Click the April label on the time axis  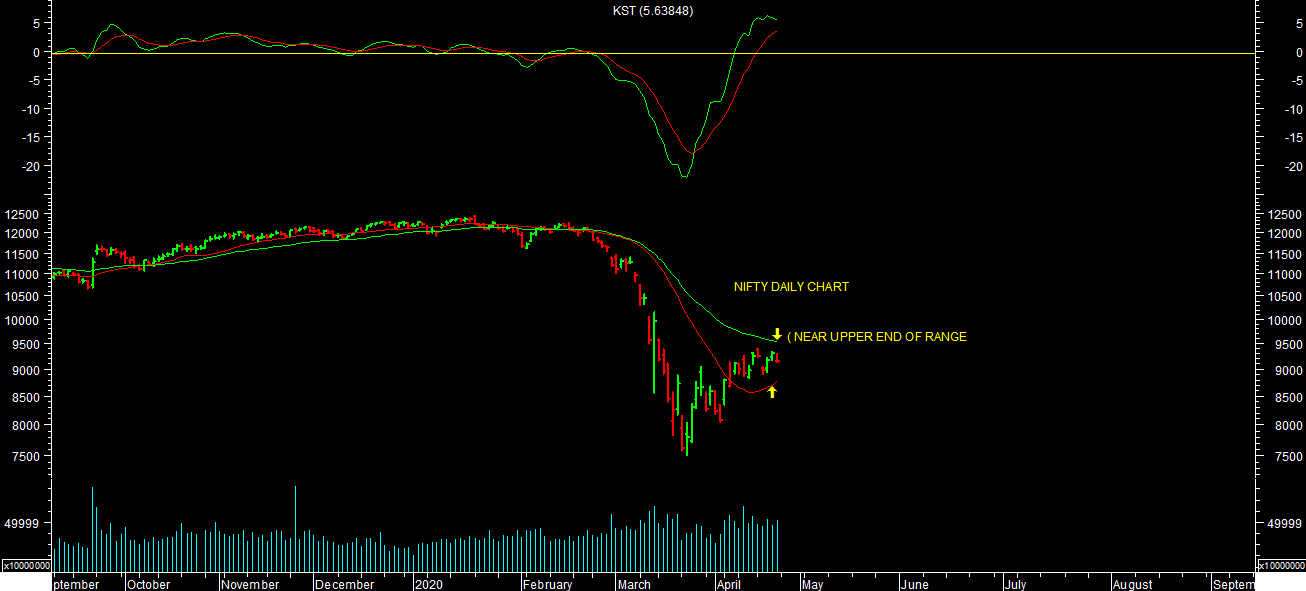728,584
